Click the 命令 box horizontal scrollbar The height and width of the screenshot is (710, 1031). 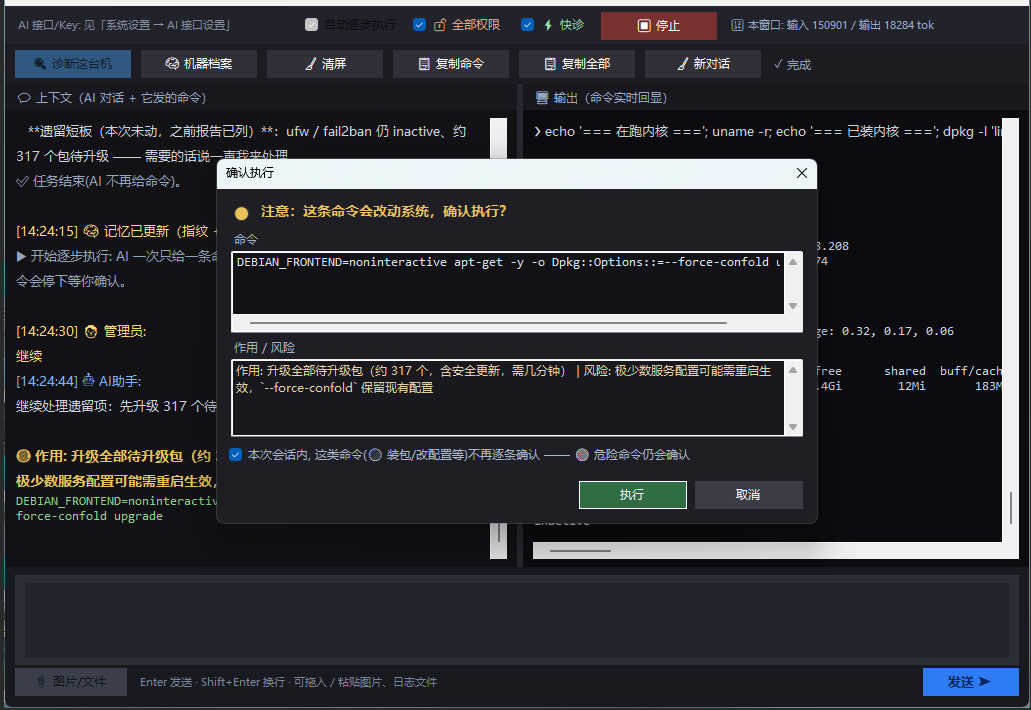[488, 323]
